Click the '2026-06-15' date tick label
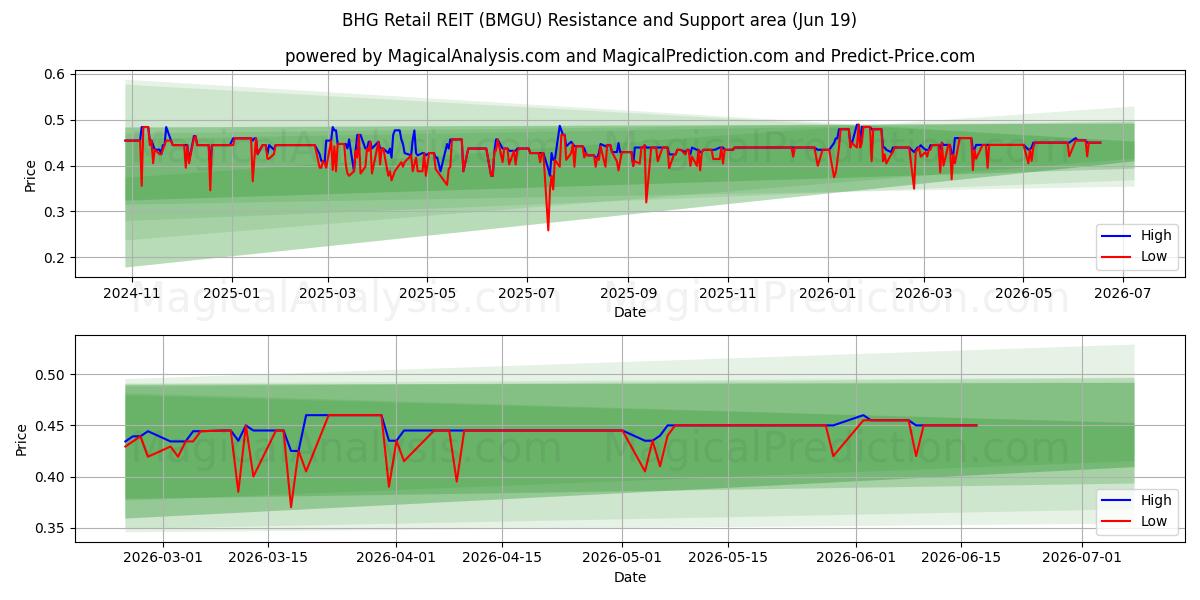Image resolution: width=1200 pixels, height=600 pixels. (961, 558)
